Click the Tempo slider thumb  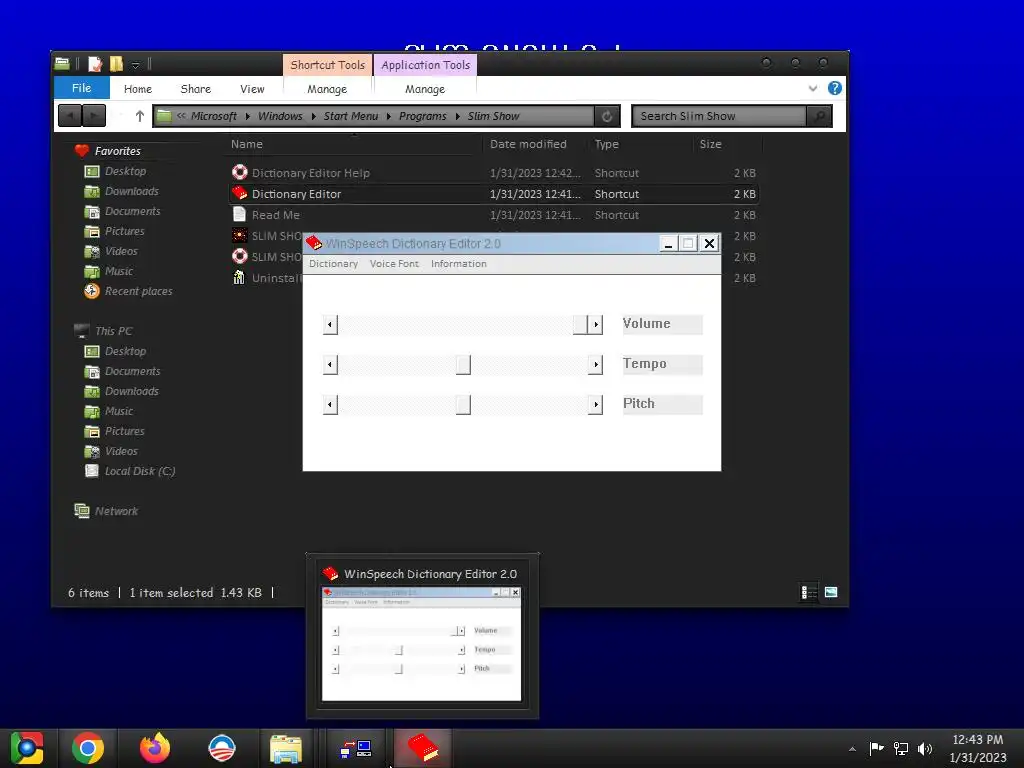(x=463, y=365)
